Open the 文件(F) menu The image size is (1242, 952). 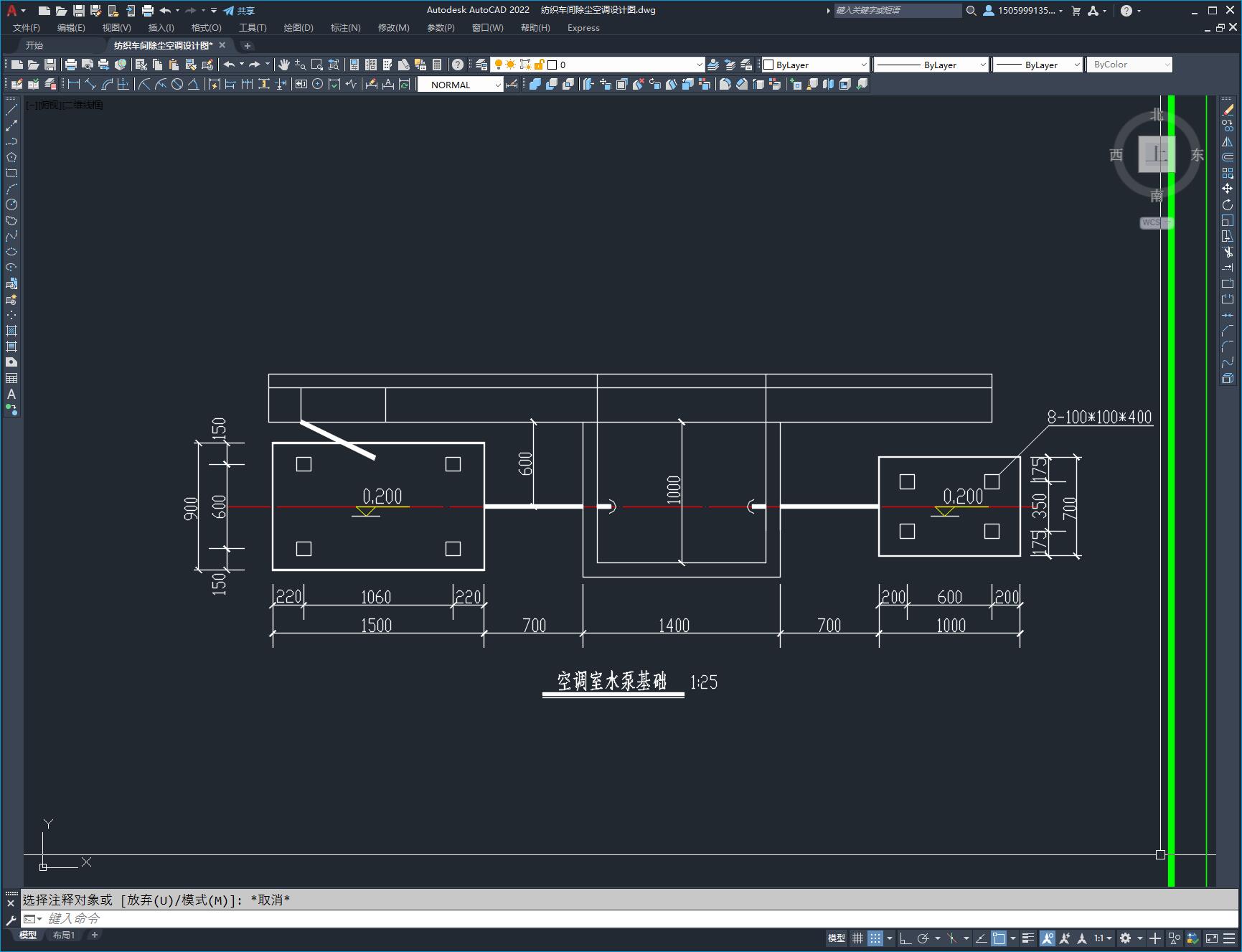pos(27,28)
